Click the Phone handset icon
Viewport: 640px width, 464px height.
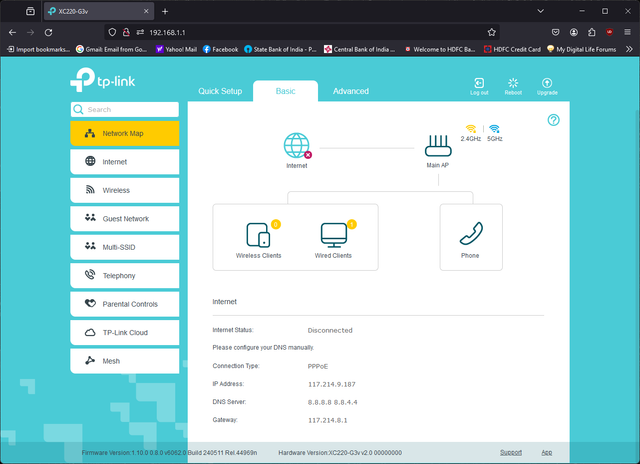coord(470,234)
